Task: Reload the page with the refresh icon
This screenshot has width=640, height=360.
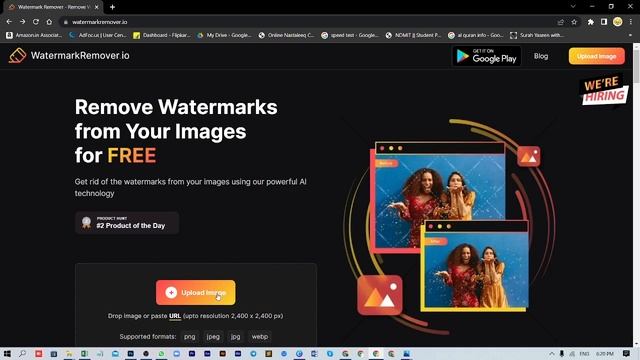Action: [36, 22]
